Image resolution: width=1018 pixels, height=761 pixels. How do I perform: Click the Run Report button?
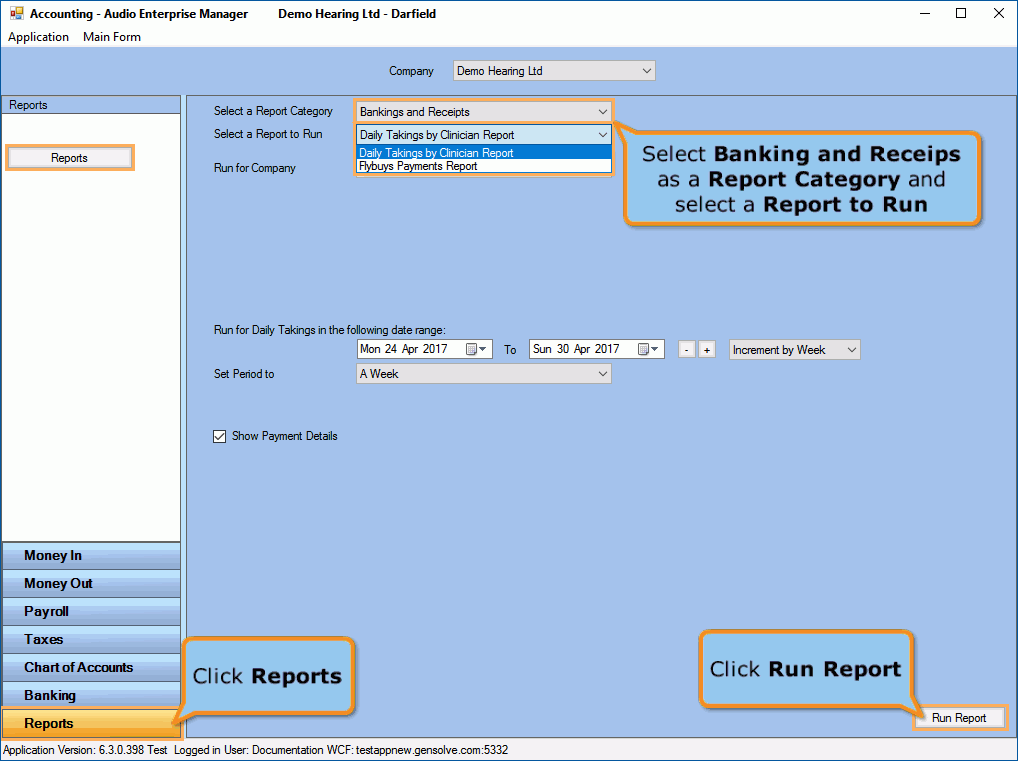tap(958, 717)
